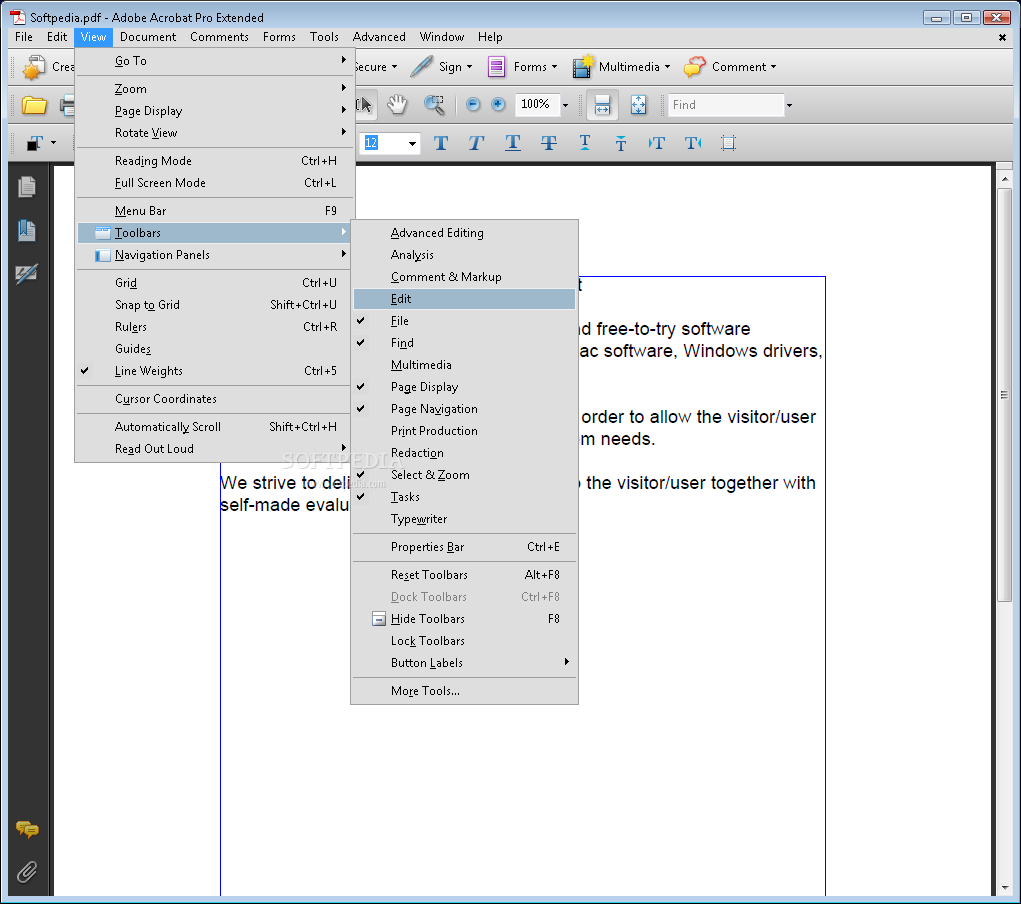The width and height of the screenshot is (1021, 904).
Task: Click the superscript text icon
Action: [x=585, y=143]
